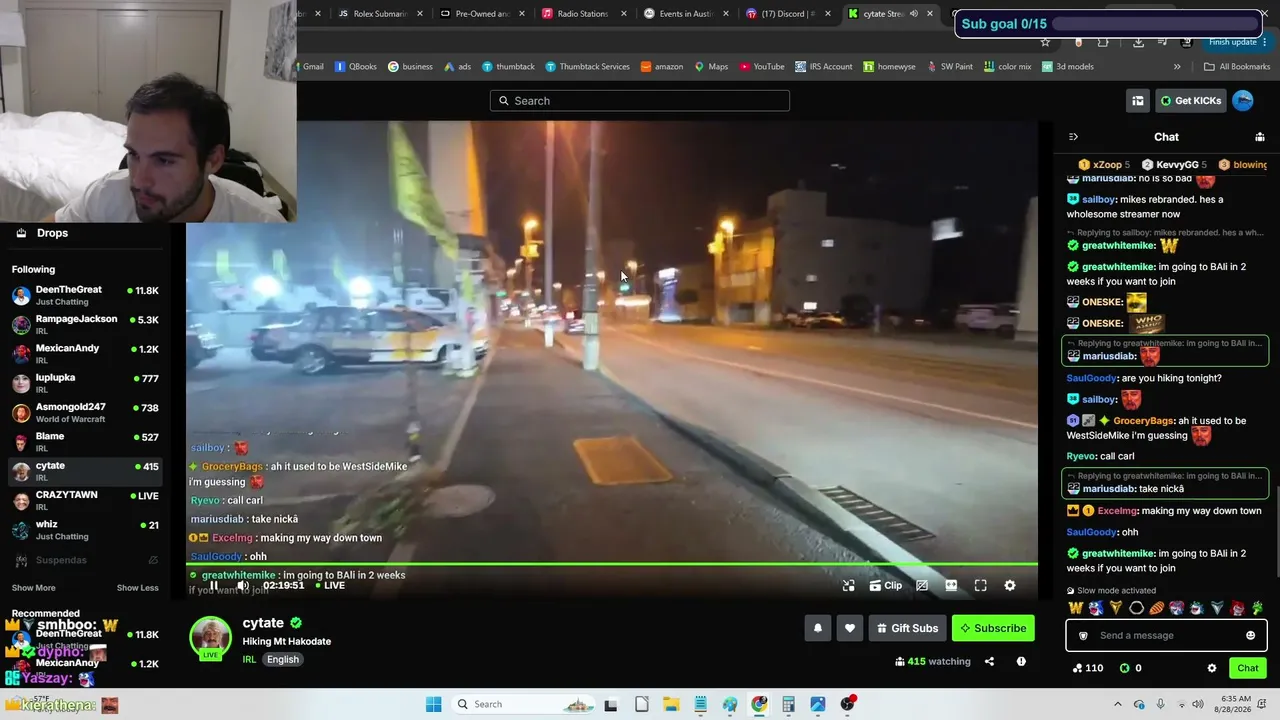Open the QBooks bookmark
1280x720 pixels.
click(356, 67)
